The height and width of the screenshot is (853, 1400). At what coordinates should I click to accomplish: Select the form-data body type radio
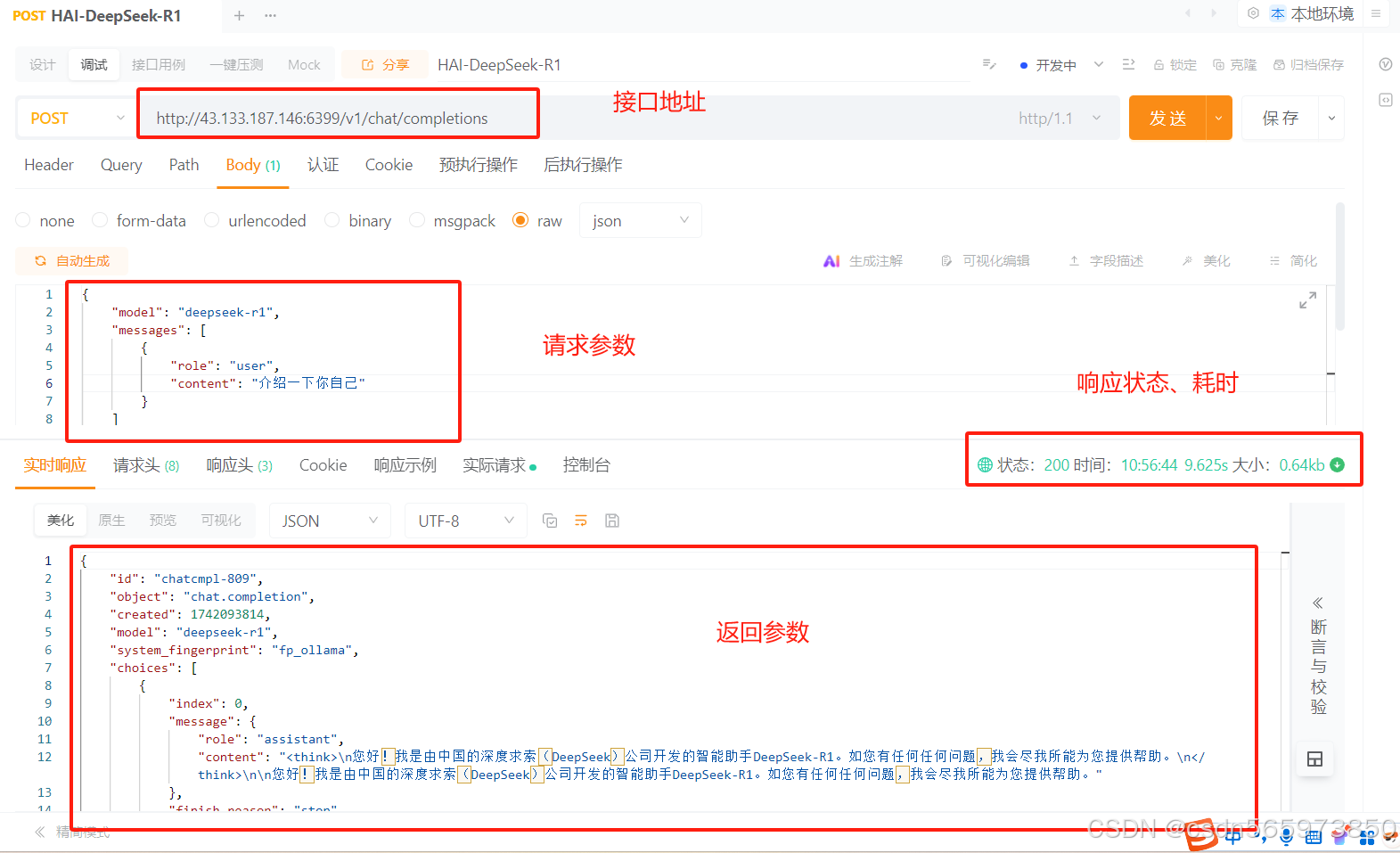coord(100,220)
